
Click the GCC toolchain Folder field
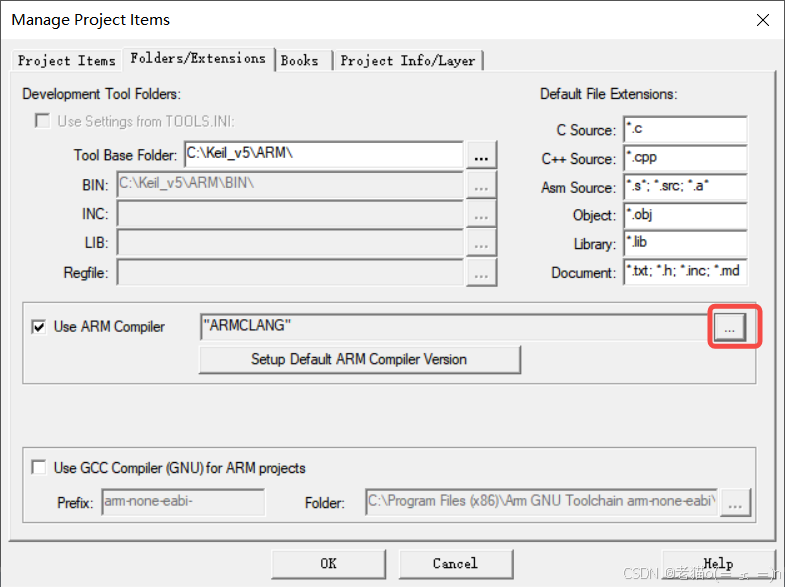click(x=541, y=502)
